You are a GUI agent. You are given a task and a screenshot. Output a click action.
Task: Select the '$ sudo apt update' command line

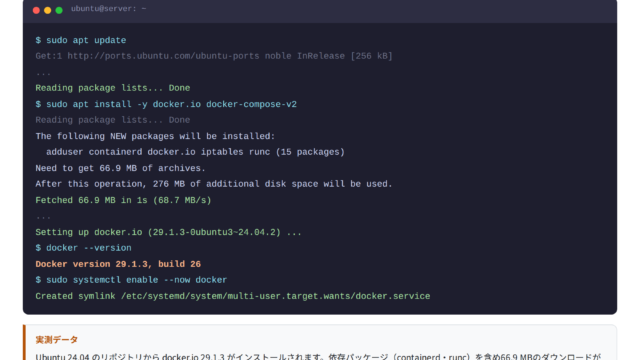tap(81, 40)
